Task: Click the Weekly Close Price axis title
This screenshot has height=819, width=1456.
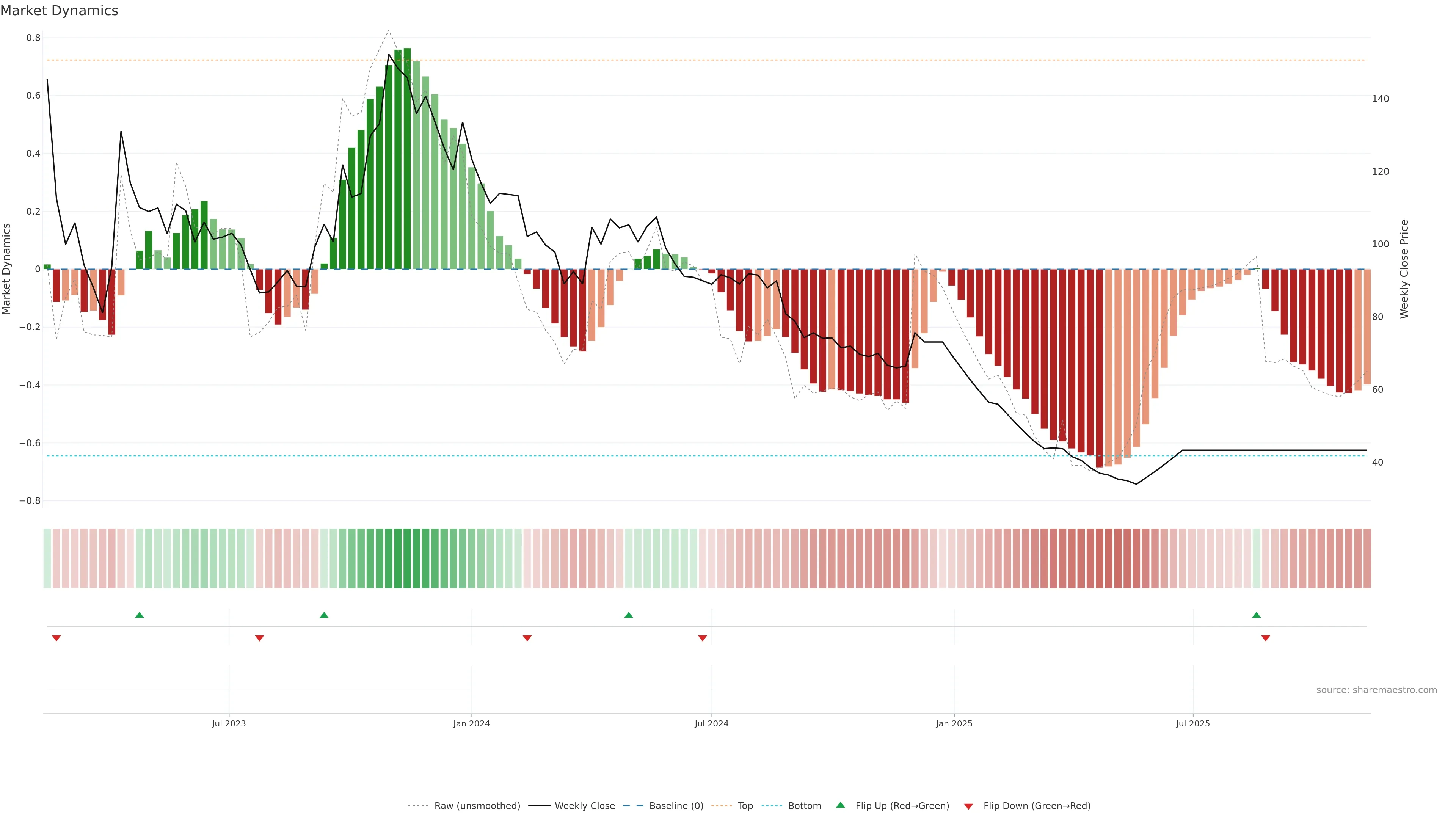Action: coord(1404,269)
